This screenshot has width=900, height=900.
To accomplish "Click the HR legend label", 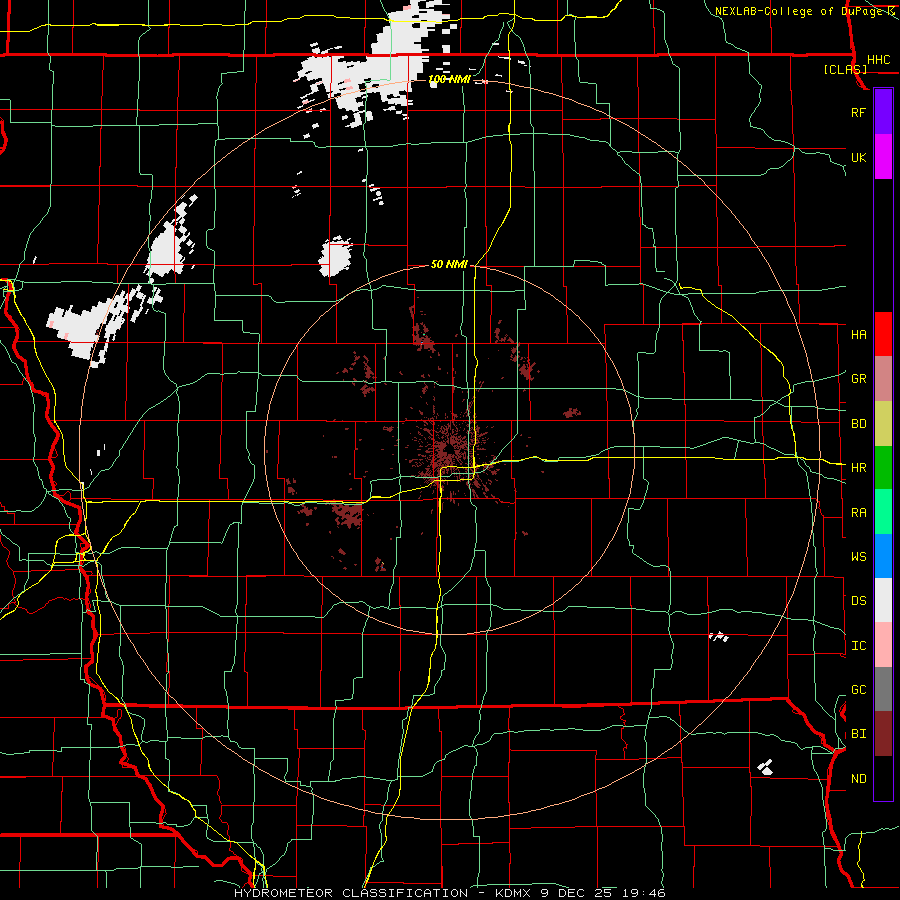I will point(858,468).
